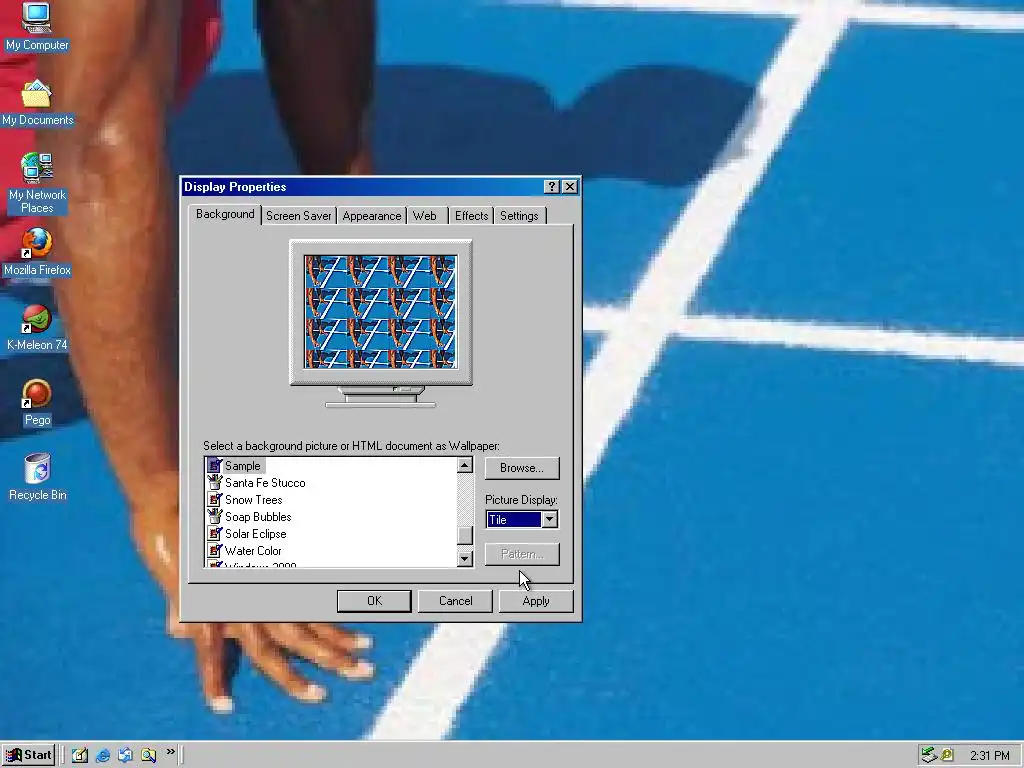Select the Sample wallpaper name
Image resolution: width=1024 pixels, height=768 pixels.
pyautogui.click(x=243, y=466)
